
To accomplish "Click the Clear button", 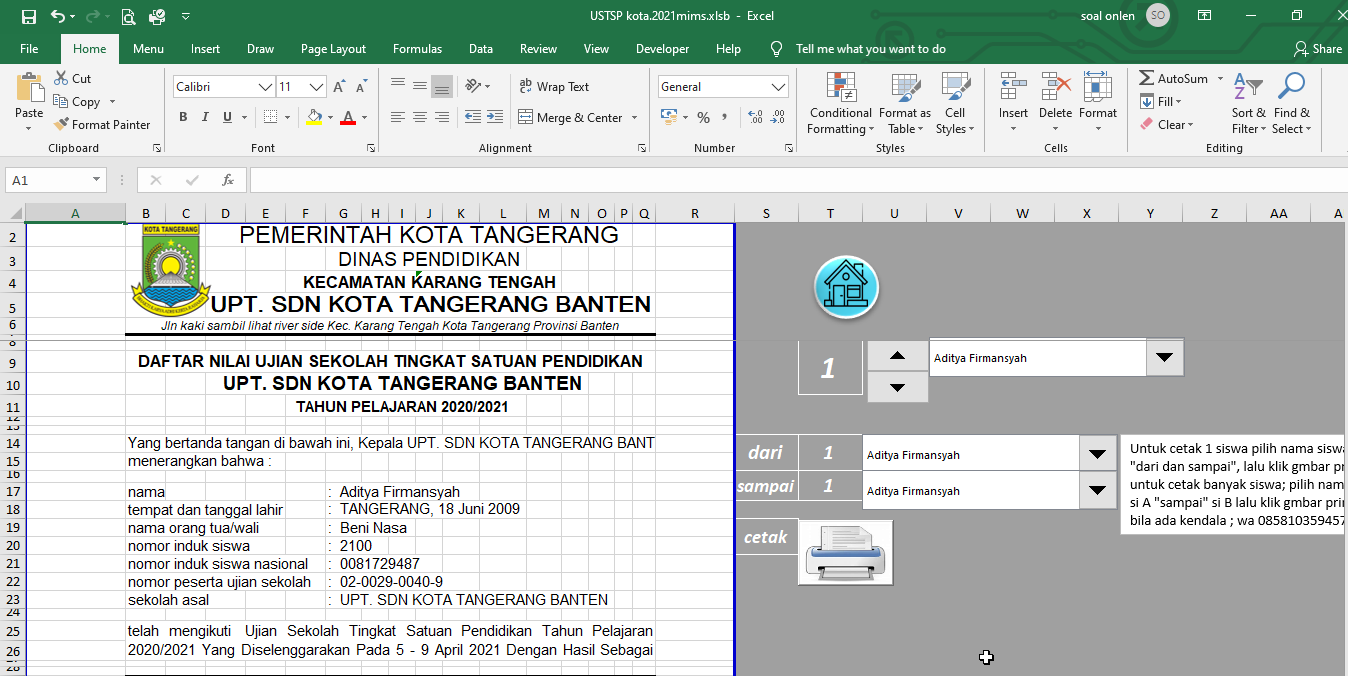I will tap(1166, 125).
